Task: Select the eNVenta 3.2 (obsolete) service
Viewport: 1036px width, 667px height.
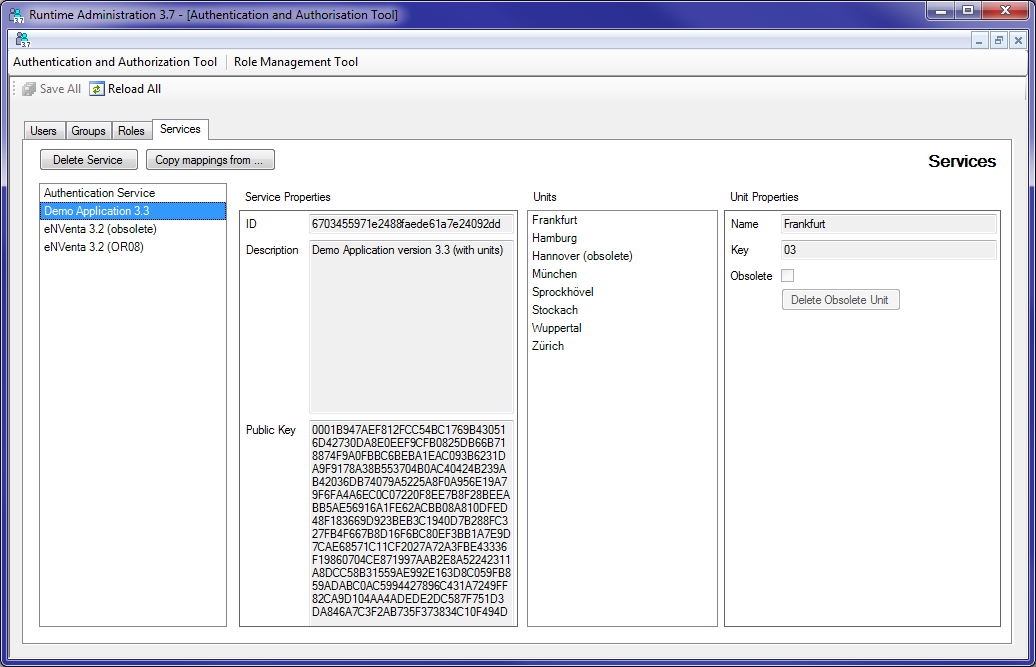Action: tap(102, 228)
